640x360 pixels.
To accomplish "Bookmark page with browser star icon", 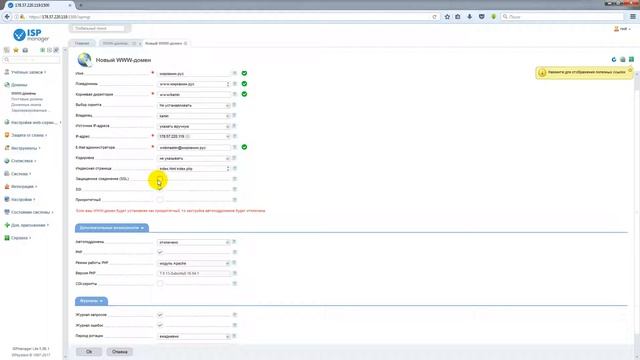I will coord(447,17).
